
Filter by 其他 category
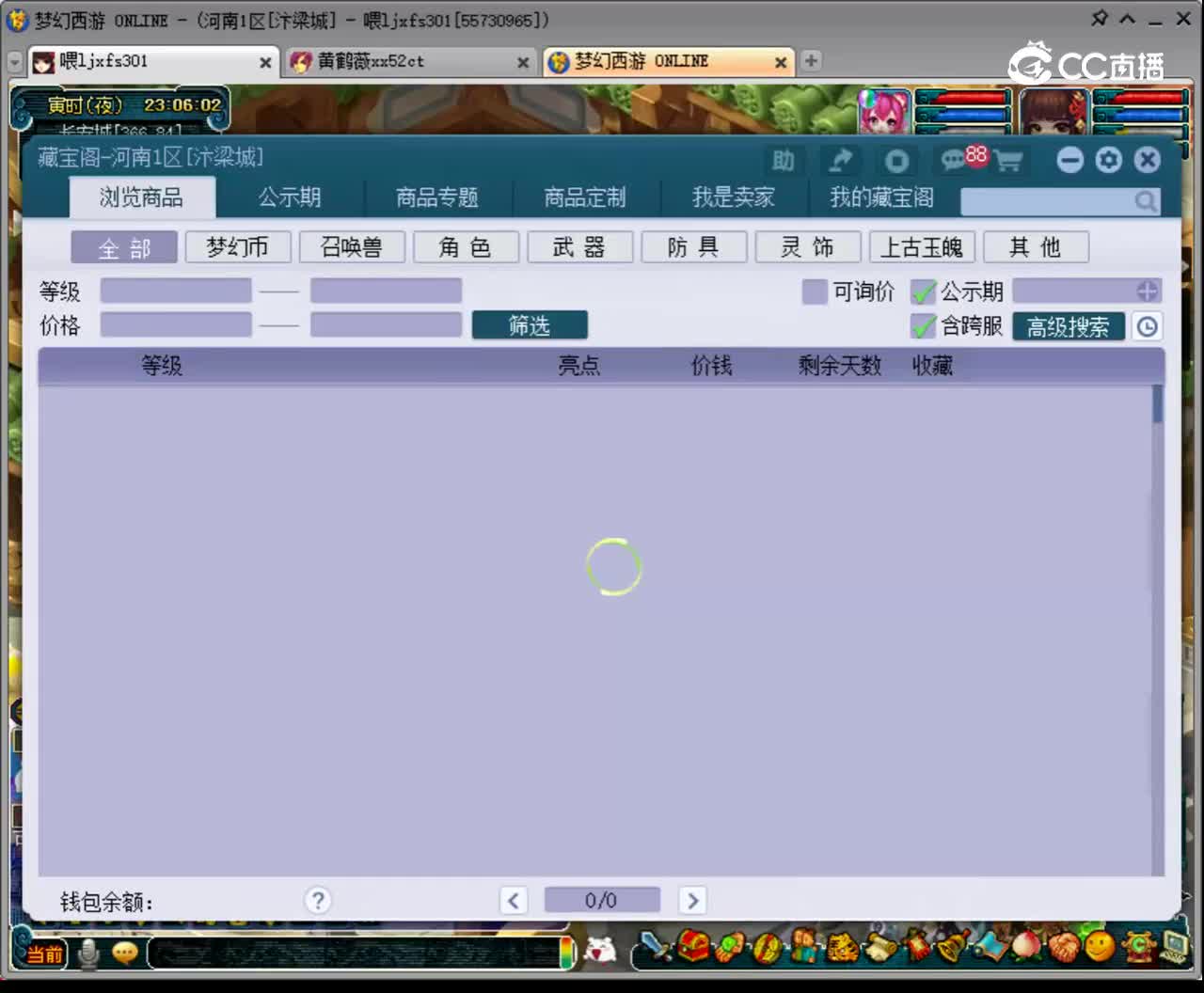click(x=1036, y=247)
